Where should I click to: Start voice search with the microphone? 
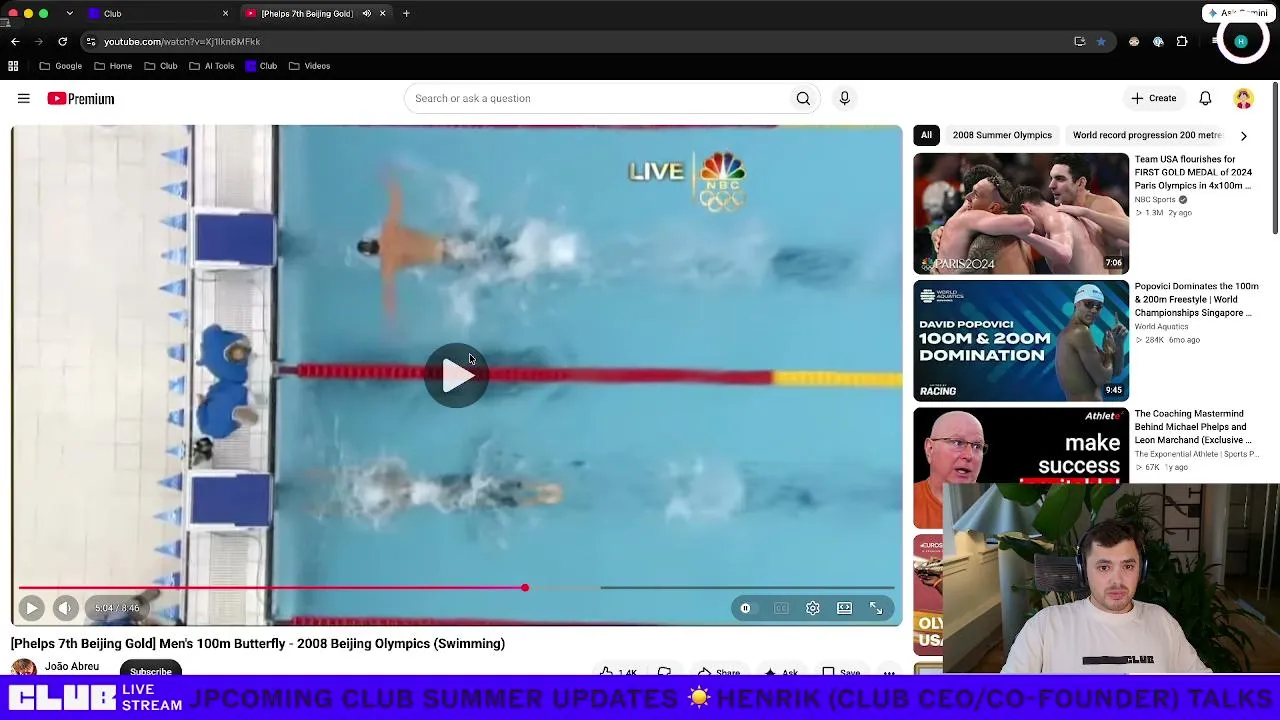tap(844, 98)
